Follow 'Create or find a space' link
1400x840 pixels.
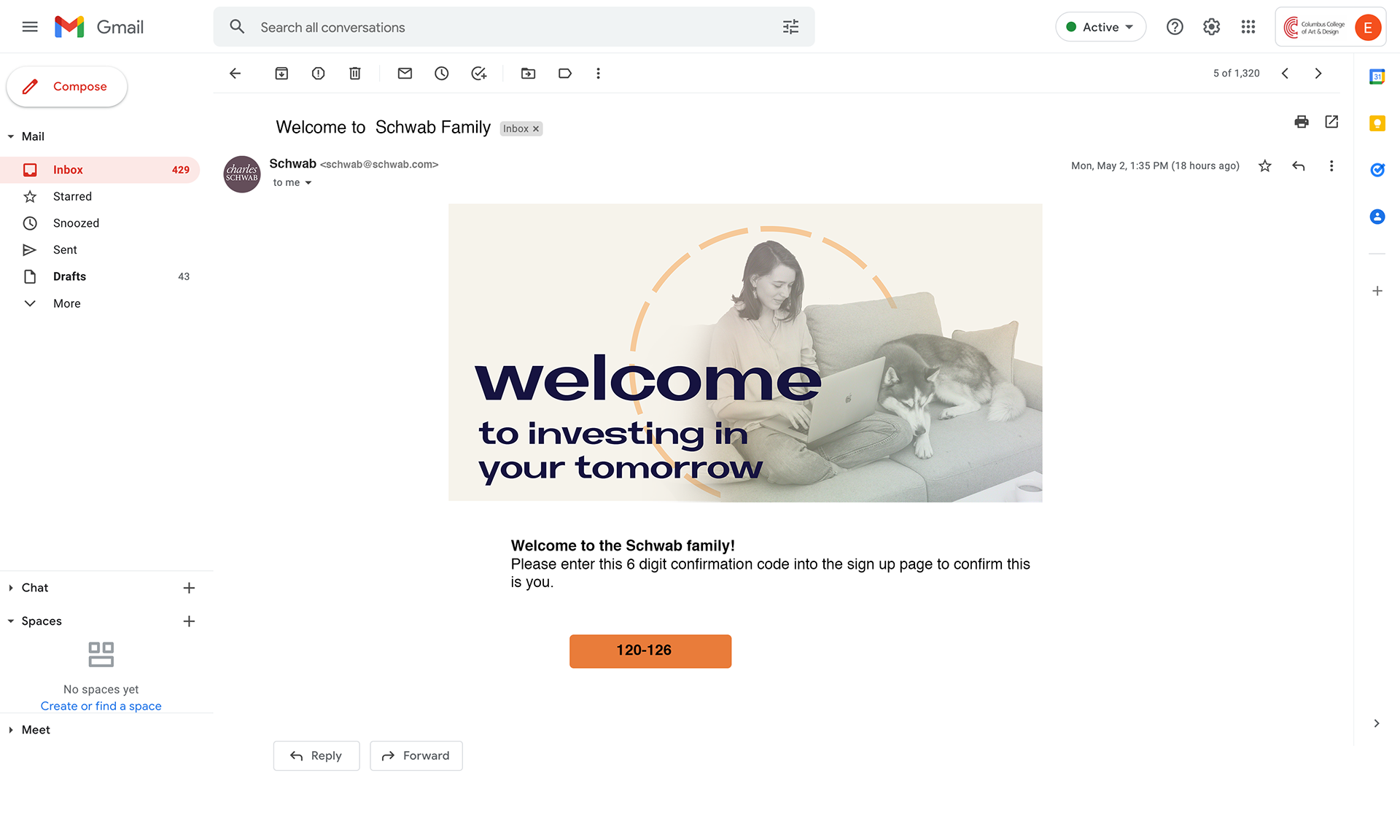(101, 706)
